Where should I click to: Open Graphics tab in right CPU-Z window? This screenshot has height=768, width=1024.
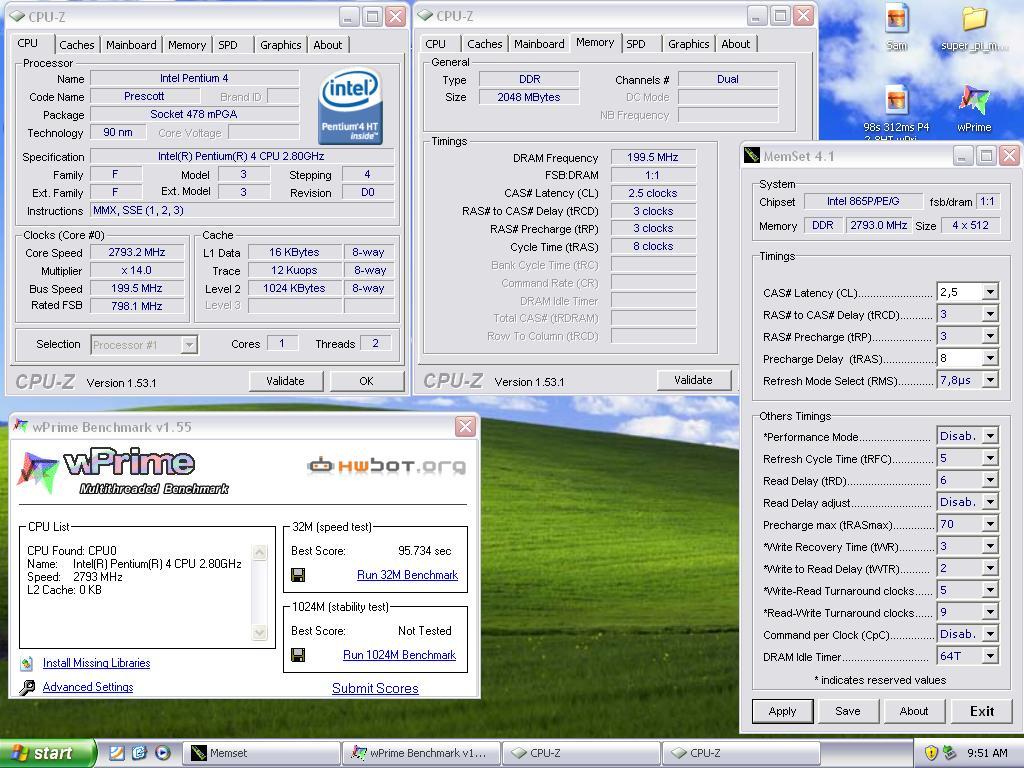tap(688, 44)
